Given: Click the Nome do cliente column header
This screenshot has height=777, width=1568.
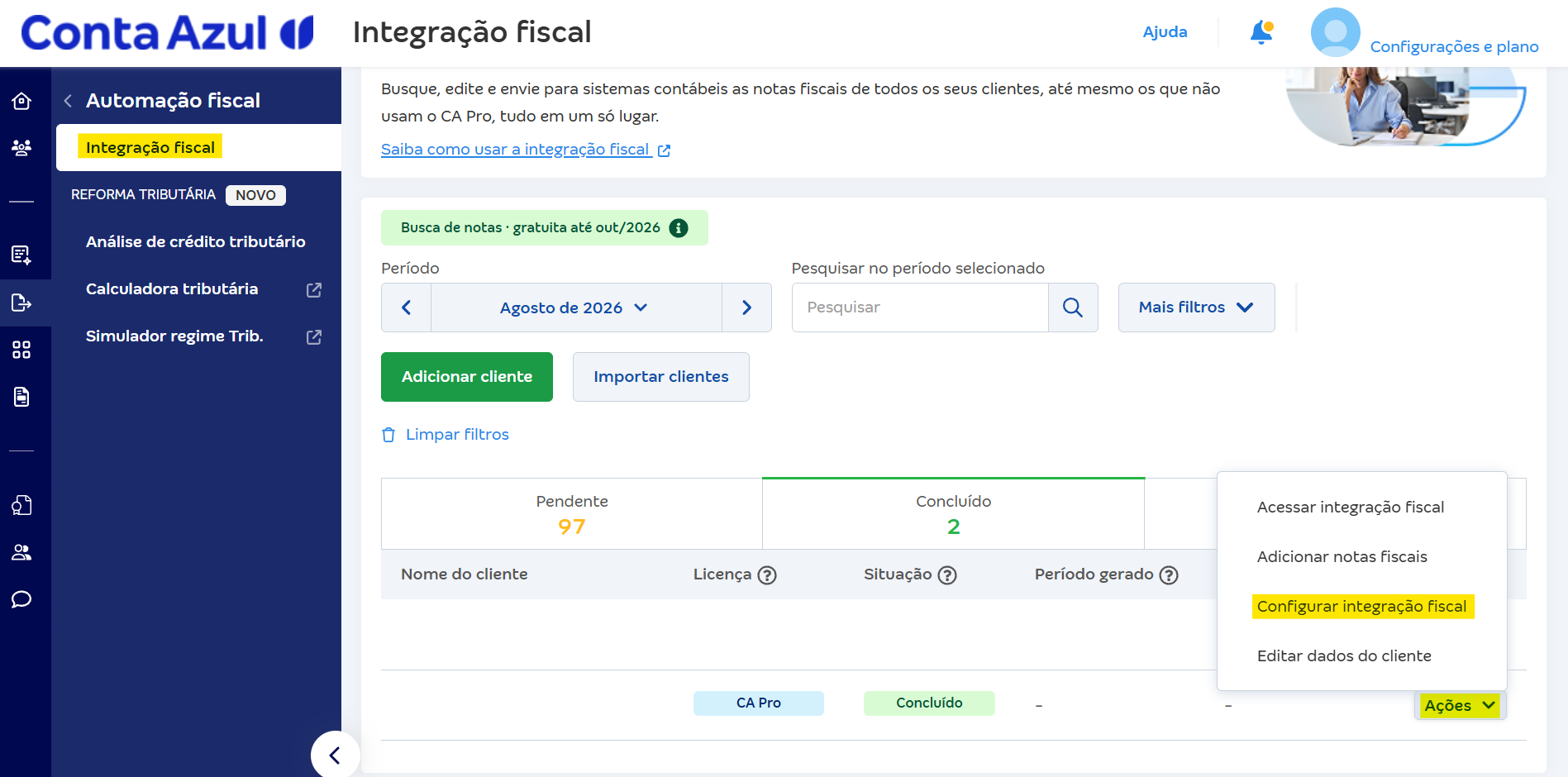Looking at the screenshot, I should click(465, 574).
